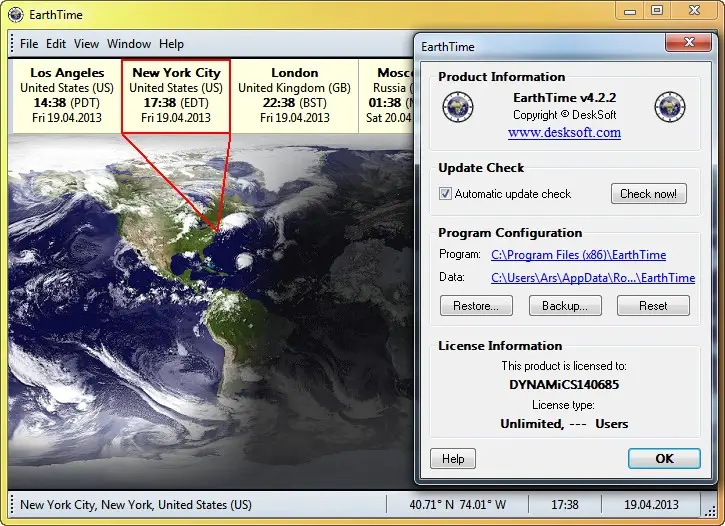Viewport: 725px width, 526px height.
Task: Select the Los Angeles clock panel
Action: (x=67, y=96)
